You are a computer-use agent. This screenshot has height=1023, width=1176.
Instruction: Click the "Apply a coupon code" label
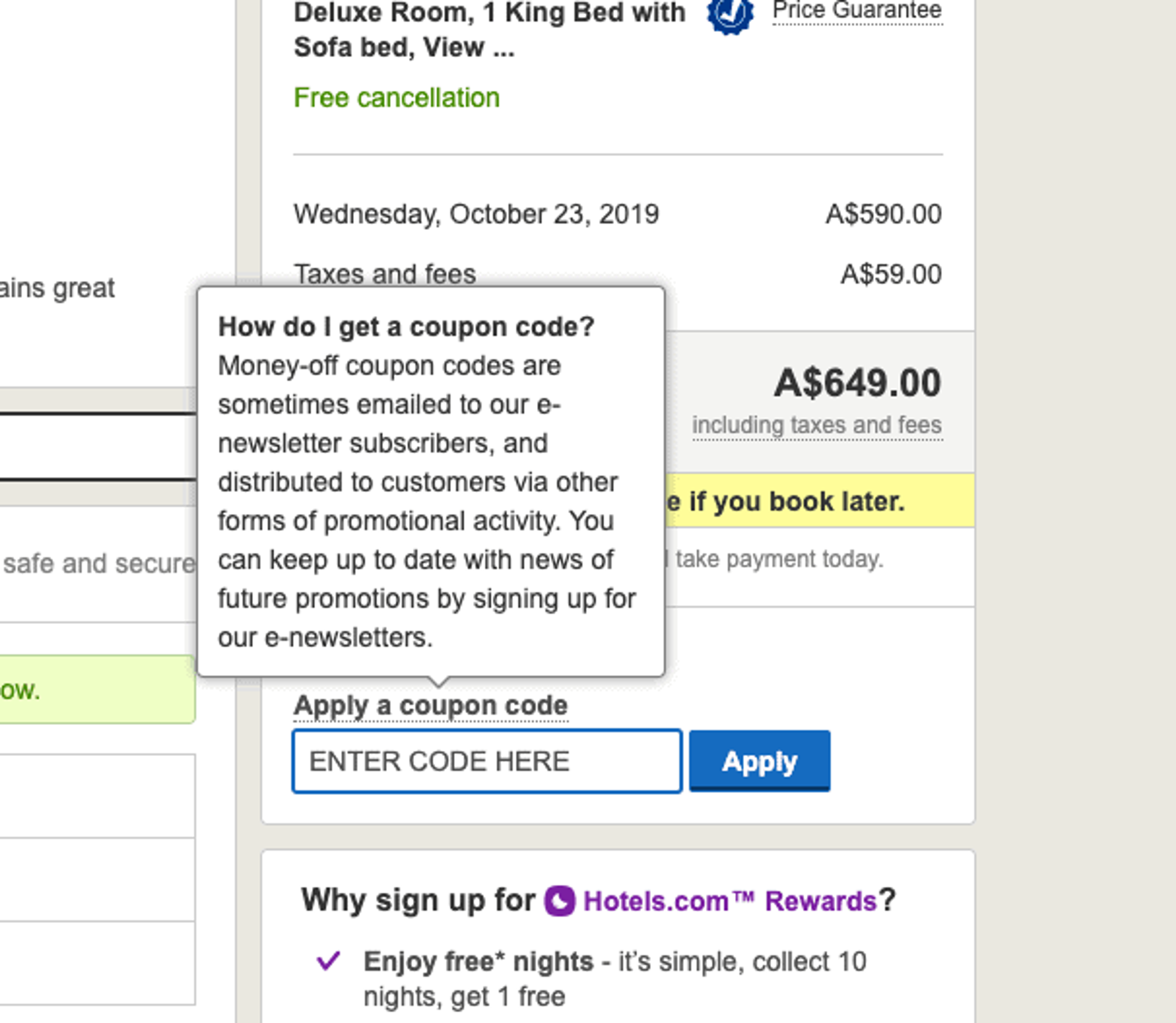tap(430, 706)
